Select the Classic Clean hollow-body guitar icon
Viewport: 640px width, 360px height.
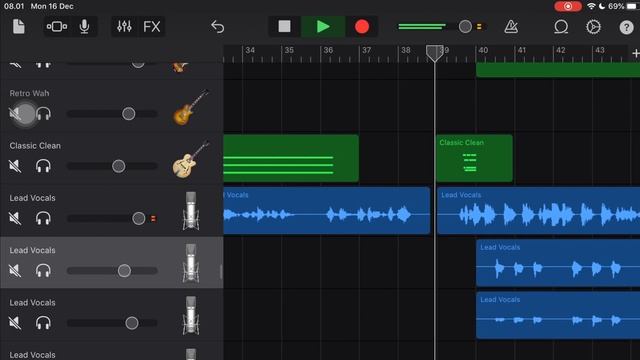pyautogui.click(x=191, y=159)
